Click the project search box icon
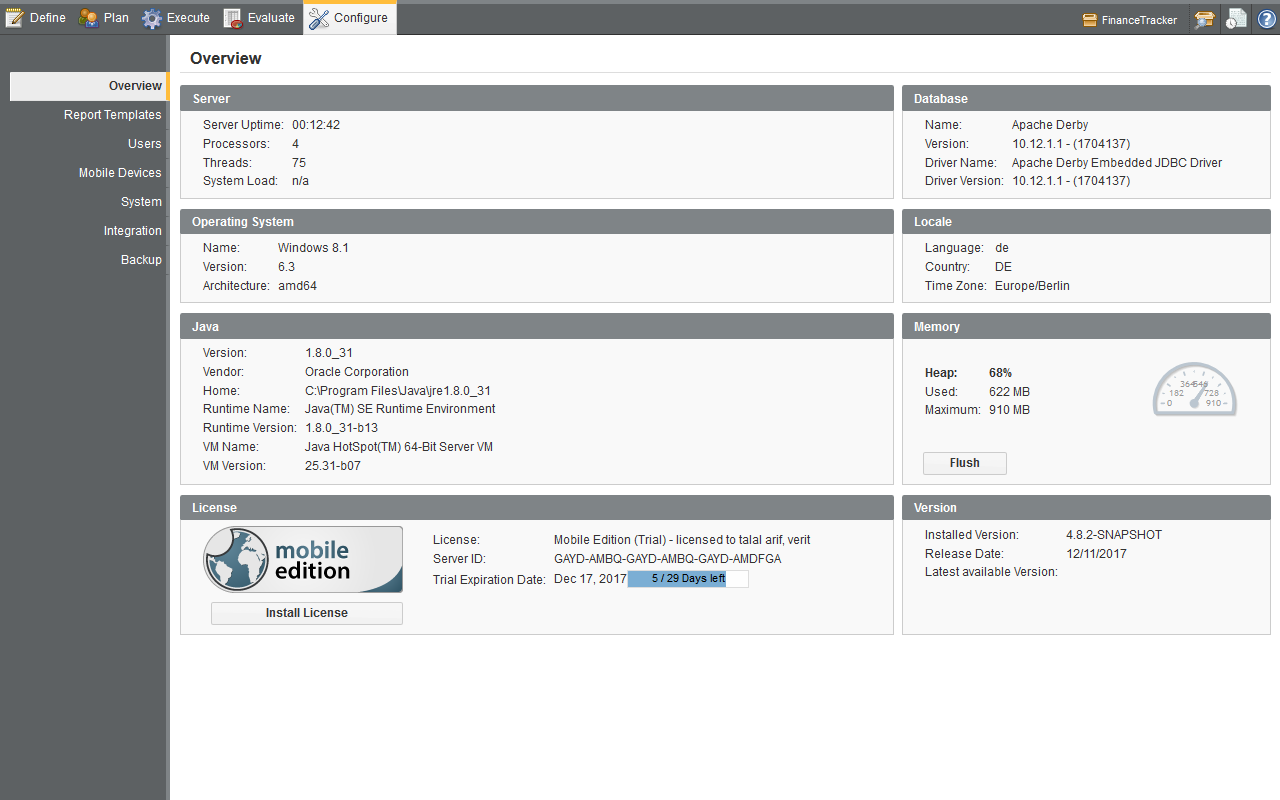Viewport: 1280px width, 800px height. [1204, 19]
